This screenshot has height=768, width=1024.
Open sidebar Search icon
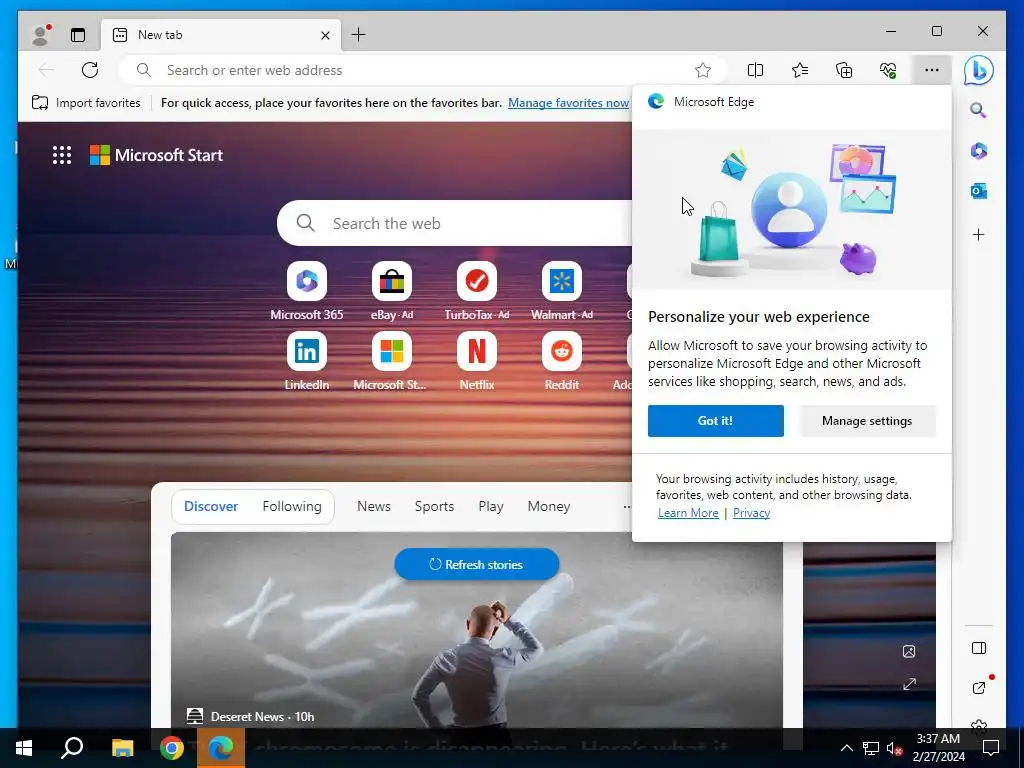978,110
